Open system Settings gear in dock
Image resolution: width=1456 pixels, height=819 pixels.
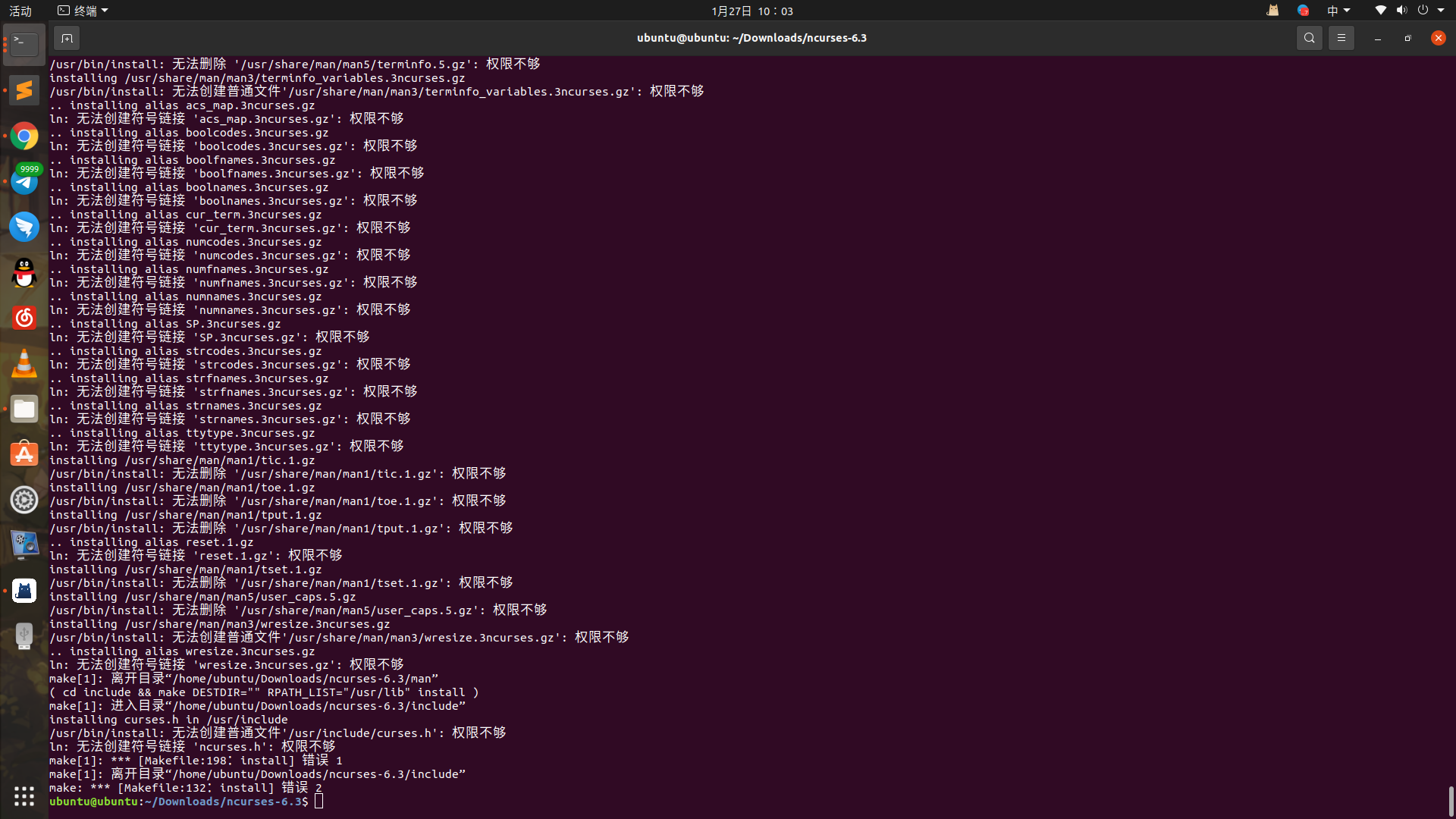[24, 500]
